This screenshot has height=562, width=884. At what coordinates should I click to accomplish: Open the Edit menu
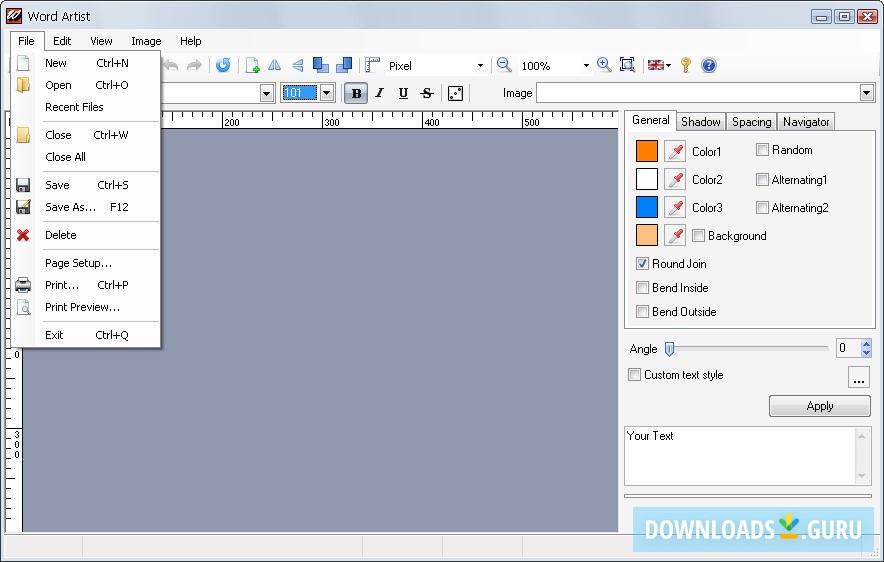[x=62, y=41]
